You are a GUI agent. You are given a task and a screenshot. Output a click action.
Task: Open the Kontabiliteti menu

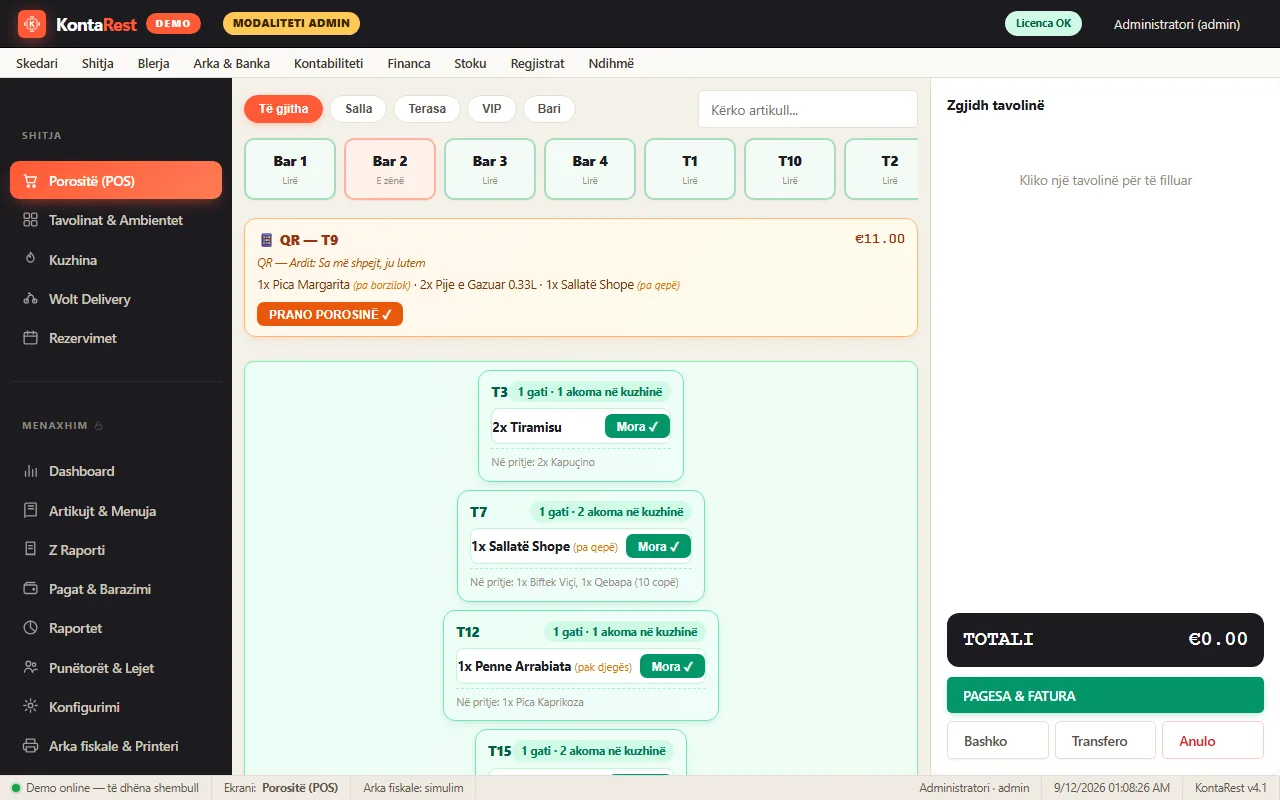coord(328,63)
